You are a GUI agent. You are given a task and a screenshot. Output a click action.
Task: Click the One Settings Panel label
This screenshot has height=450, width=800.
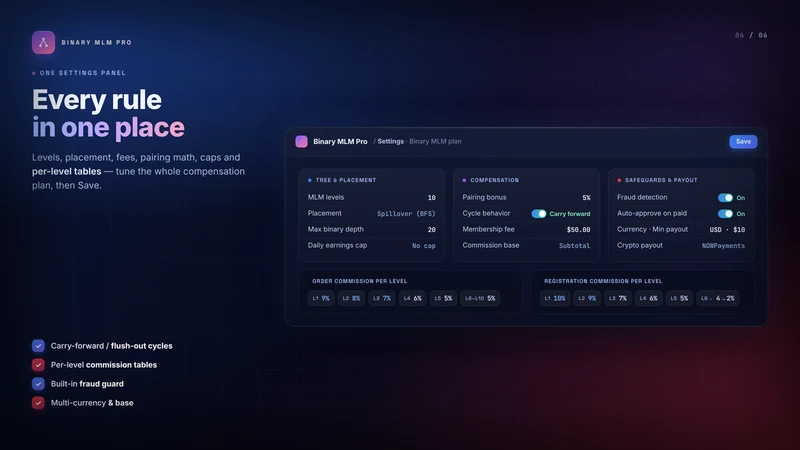click(83, 73)
